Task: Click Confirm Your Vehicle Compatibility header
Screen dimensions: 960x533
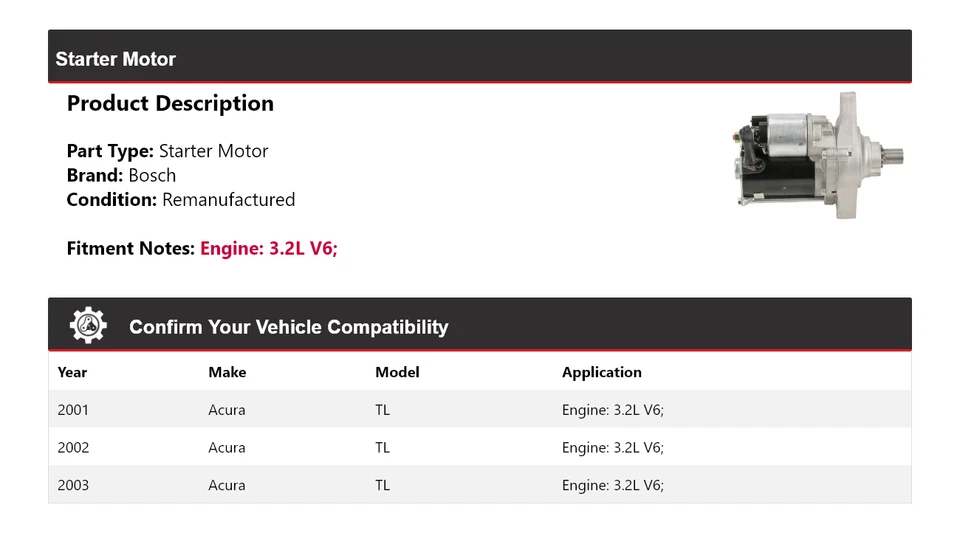Action: 288,327
